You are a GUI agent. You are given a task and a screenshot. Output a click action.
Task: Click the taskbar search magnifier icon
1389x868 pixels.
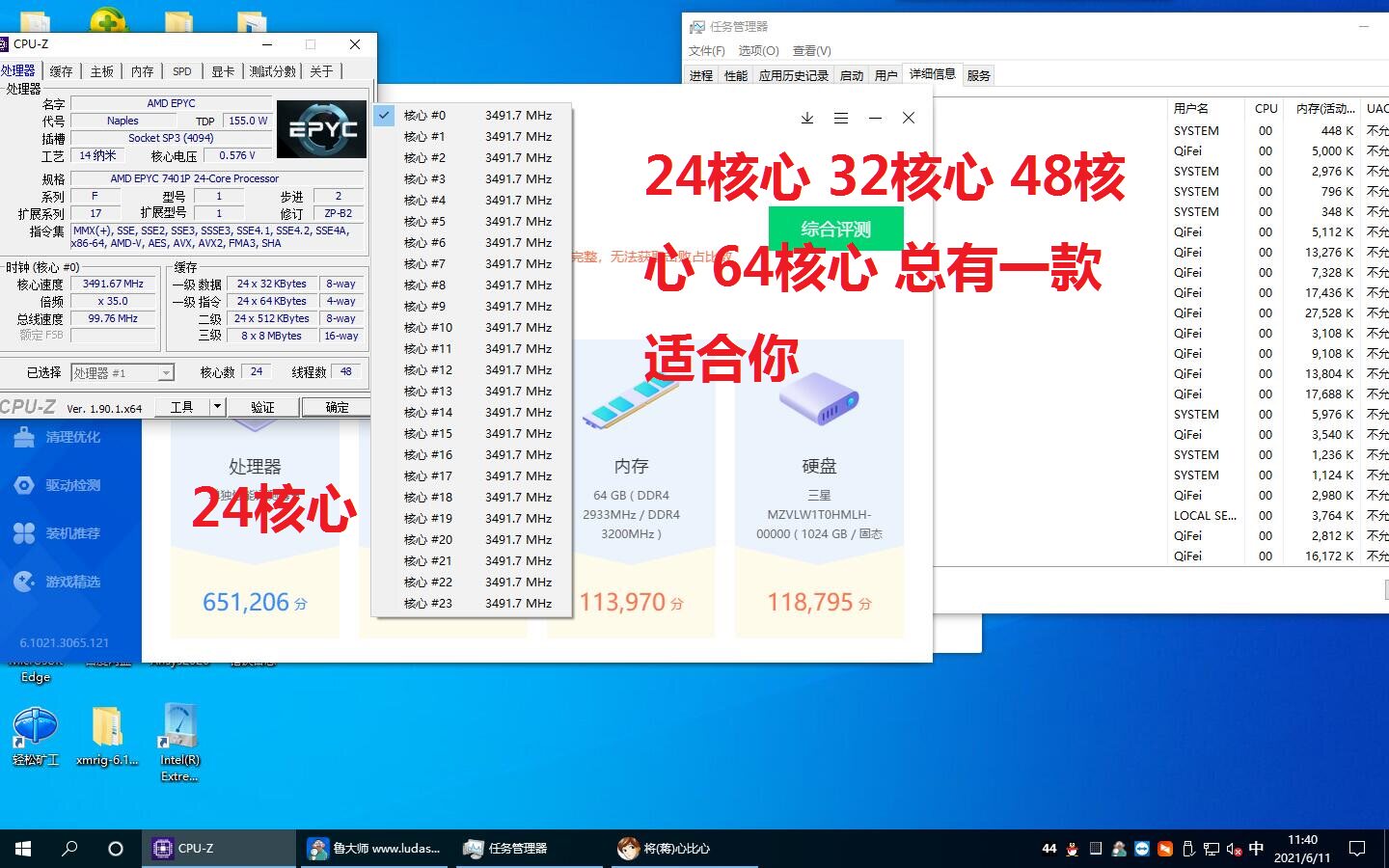69,849
